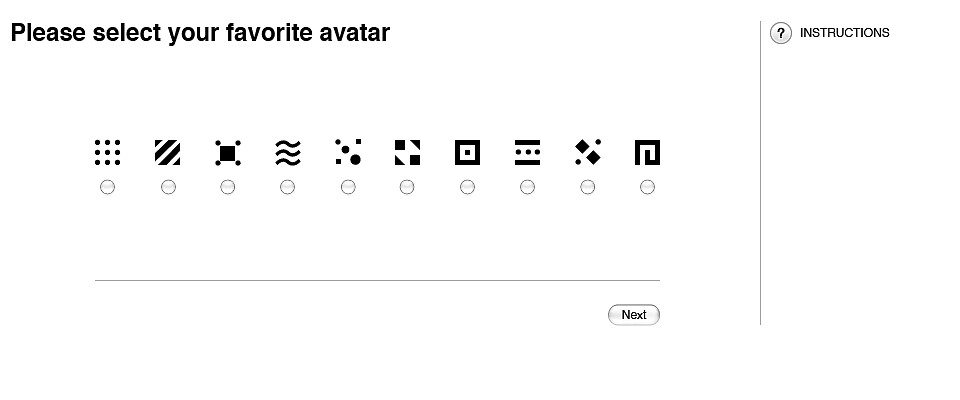Open the INSTRUCTIONS link

pos(844,33)
